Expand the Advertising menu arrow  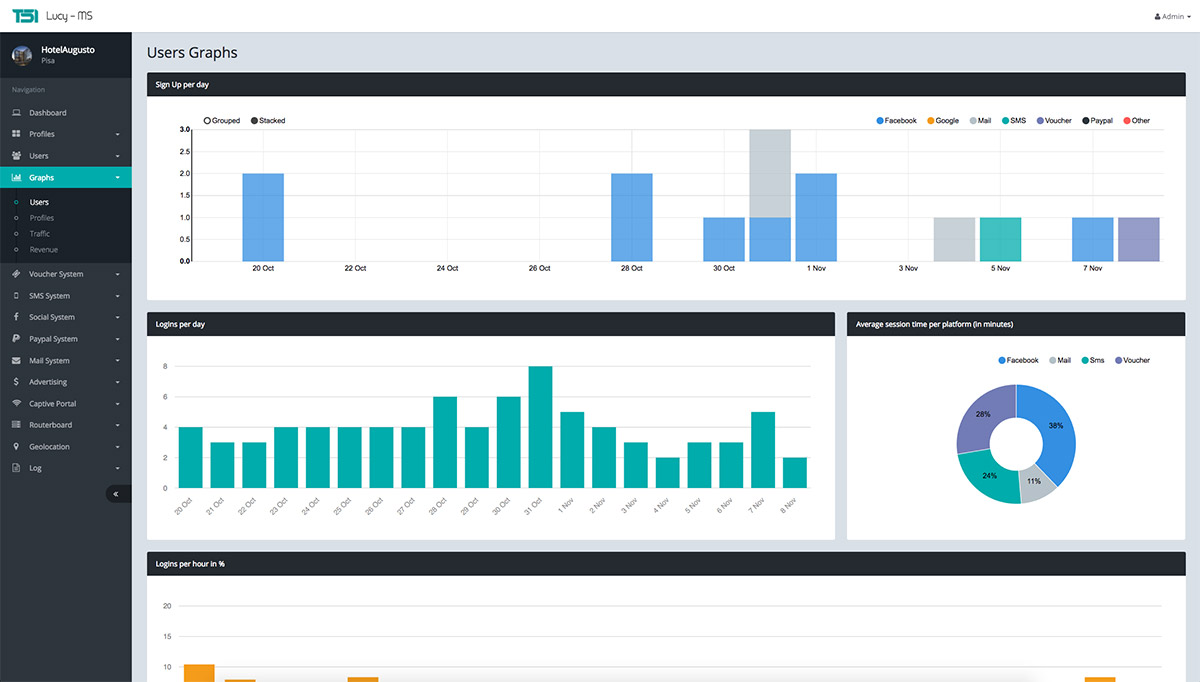(x=117, y=383)
